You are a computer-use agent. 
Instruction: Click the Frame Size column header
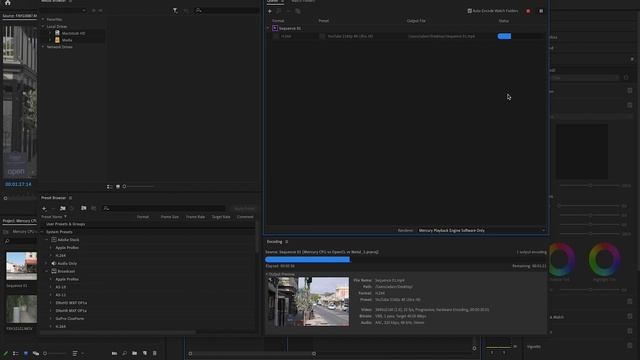pyautogui.click(x=169, y=217)
